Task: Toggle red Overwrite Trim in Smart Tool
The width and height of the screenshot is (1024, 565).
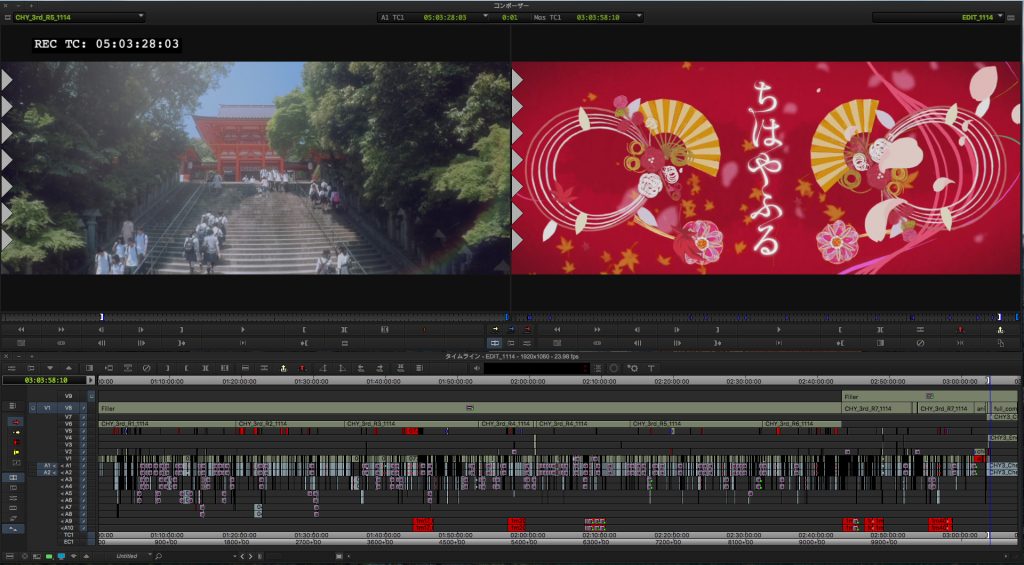Action: pos(16,442)
